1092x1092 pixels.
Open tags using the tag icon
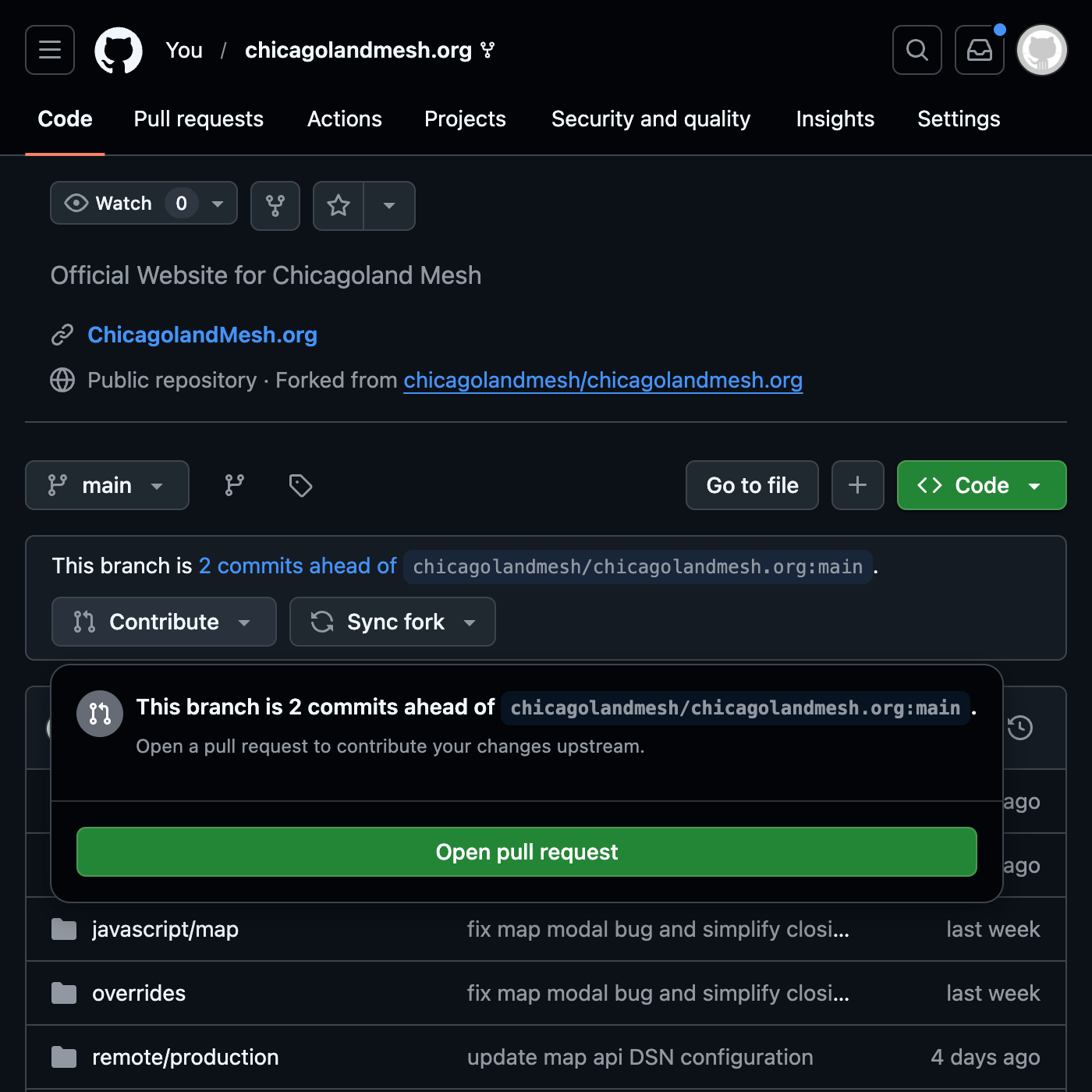pyautogui.click(x=300, y=485)
